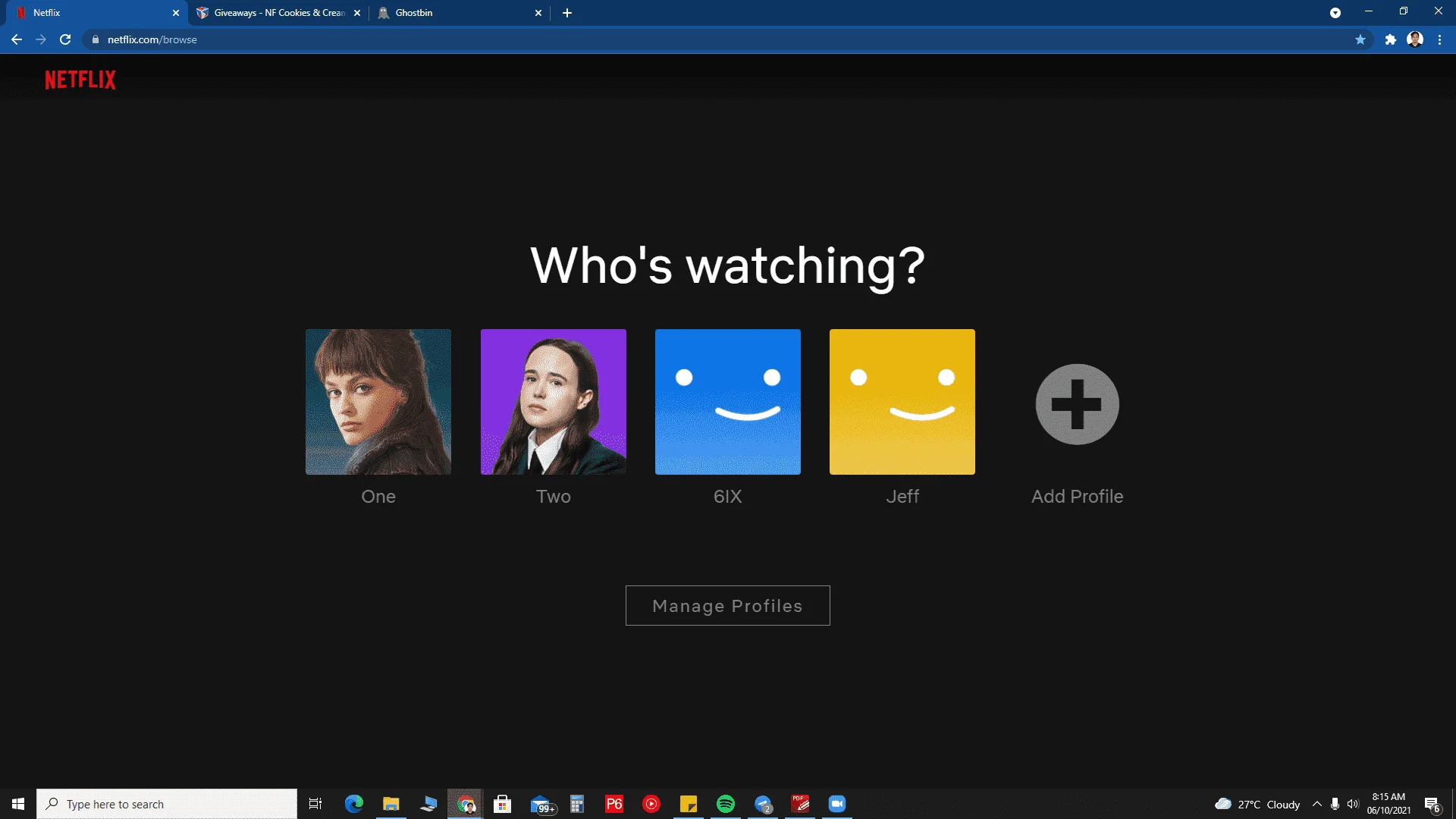Click the Chrome icon on the taskbar
Viewport: 1456px width, 819px height.
466,804
